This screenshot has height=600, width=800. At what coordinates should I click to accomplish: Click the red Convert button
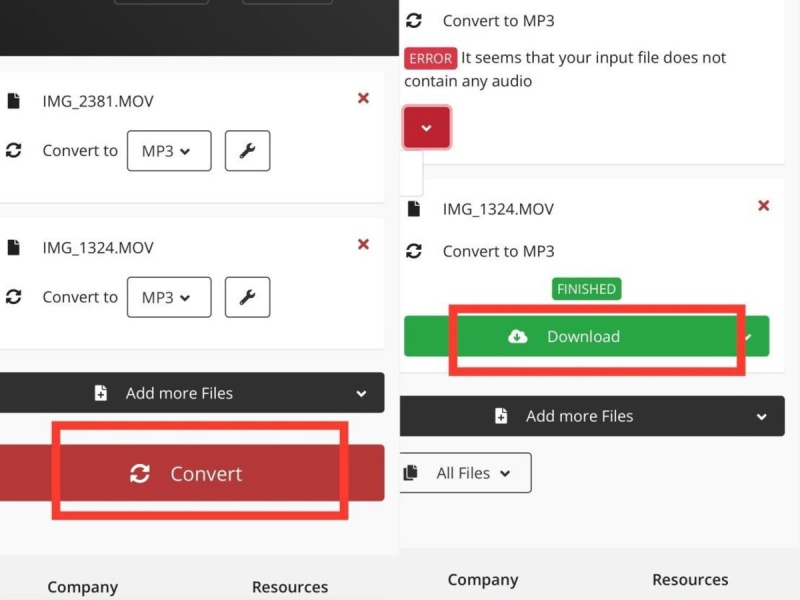pos(190,474)
